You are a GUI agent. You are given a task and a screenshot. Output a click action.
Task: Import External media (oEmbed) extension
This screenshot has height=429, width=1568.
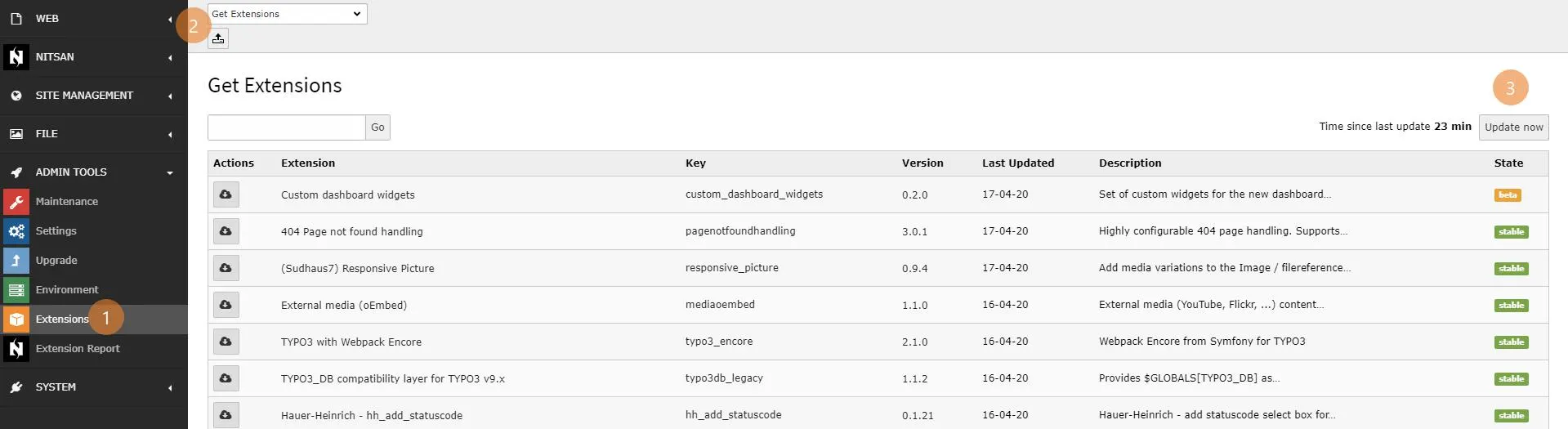[x=226, y=305]
